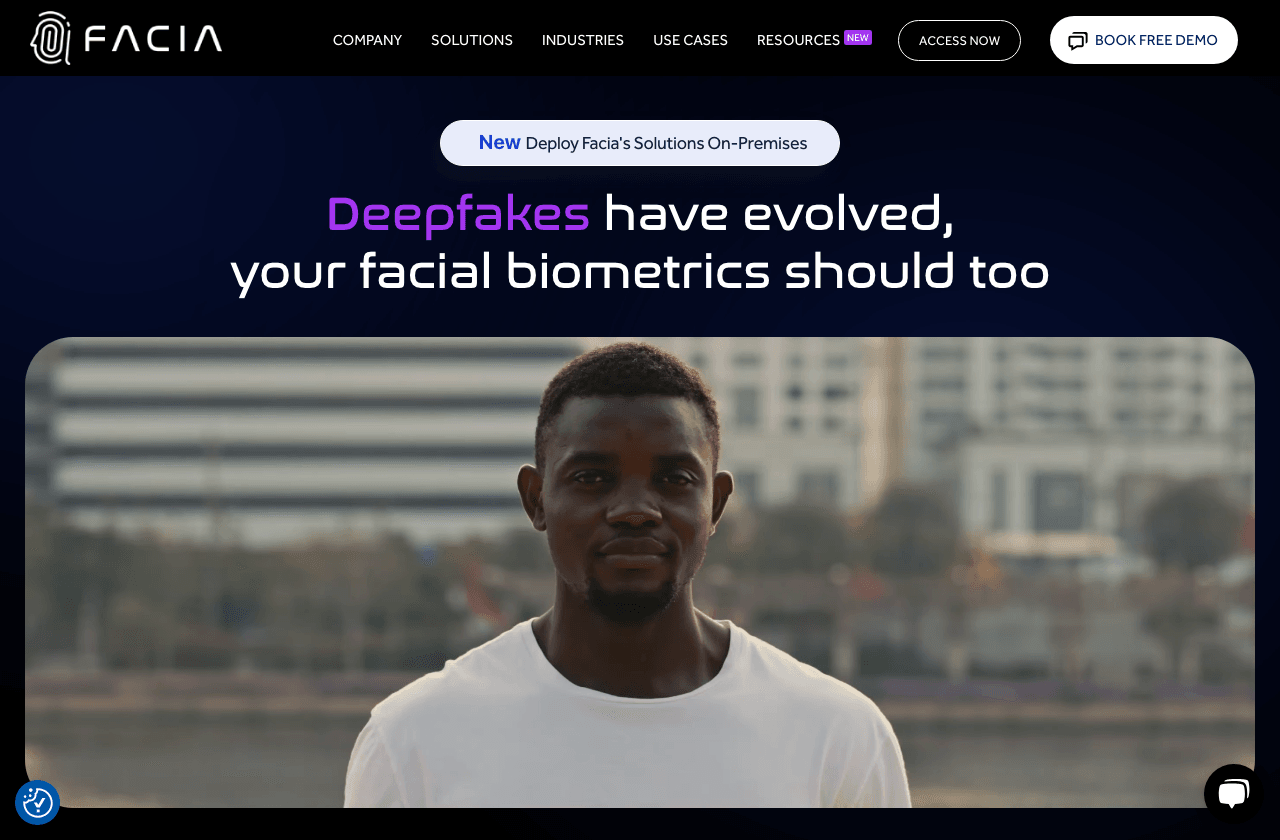Click the FACIA wordmark text
Screen dimensions: 1280x840
pyautogui.click(x=153, y=39)
